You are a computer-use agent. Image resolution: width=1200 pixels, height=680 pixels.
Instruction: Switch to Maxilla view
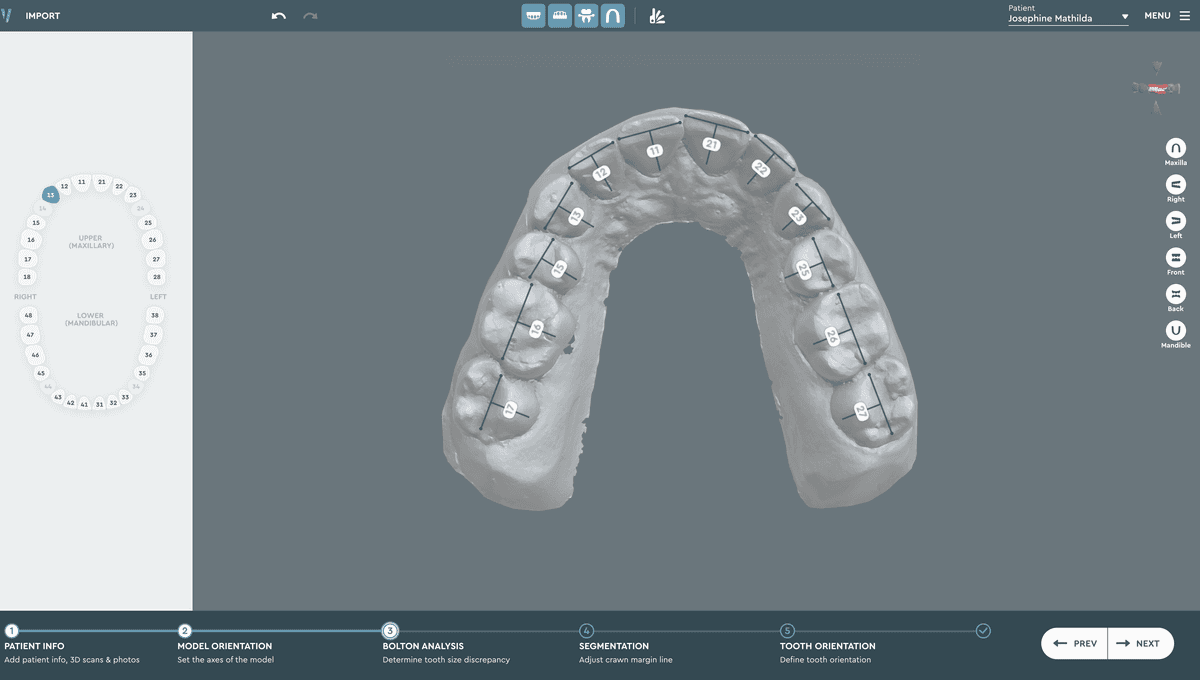[x=1175, y=148]
